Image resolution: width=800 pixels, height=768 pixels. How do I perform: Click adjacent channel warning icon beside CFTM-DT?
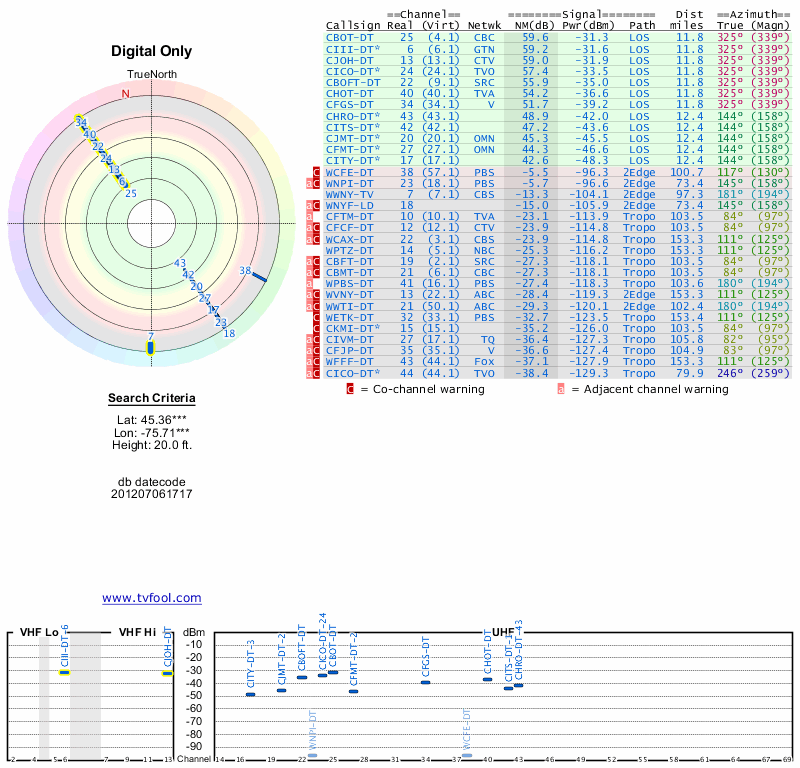309,216
